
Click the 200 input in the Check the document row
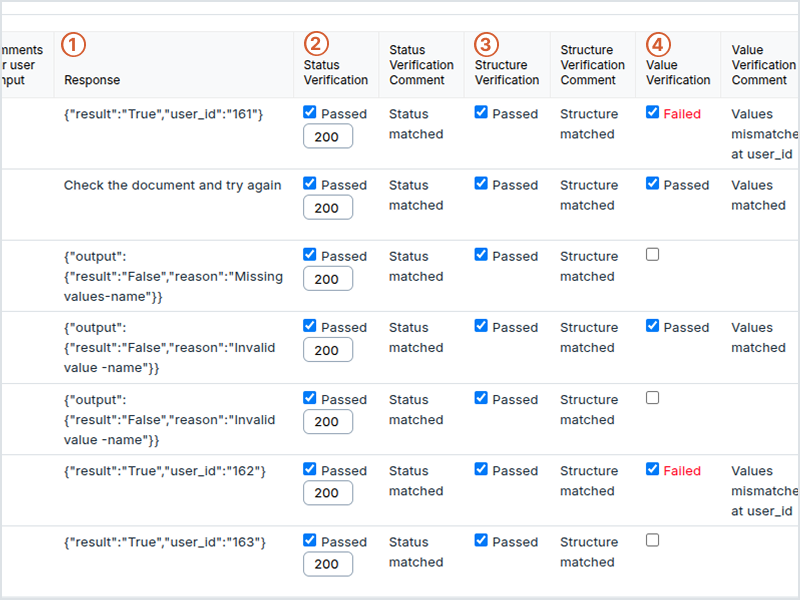pos(327,207)
